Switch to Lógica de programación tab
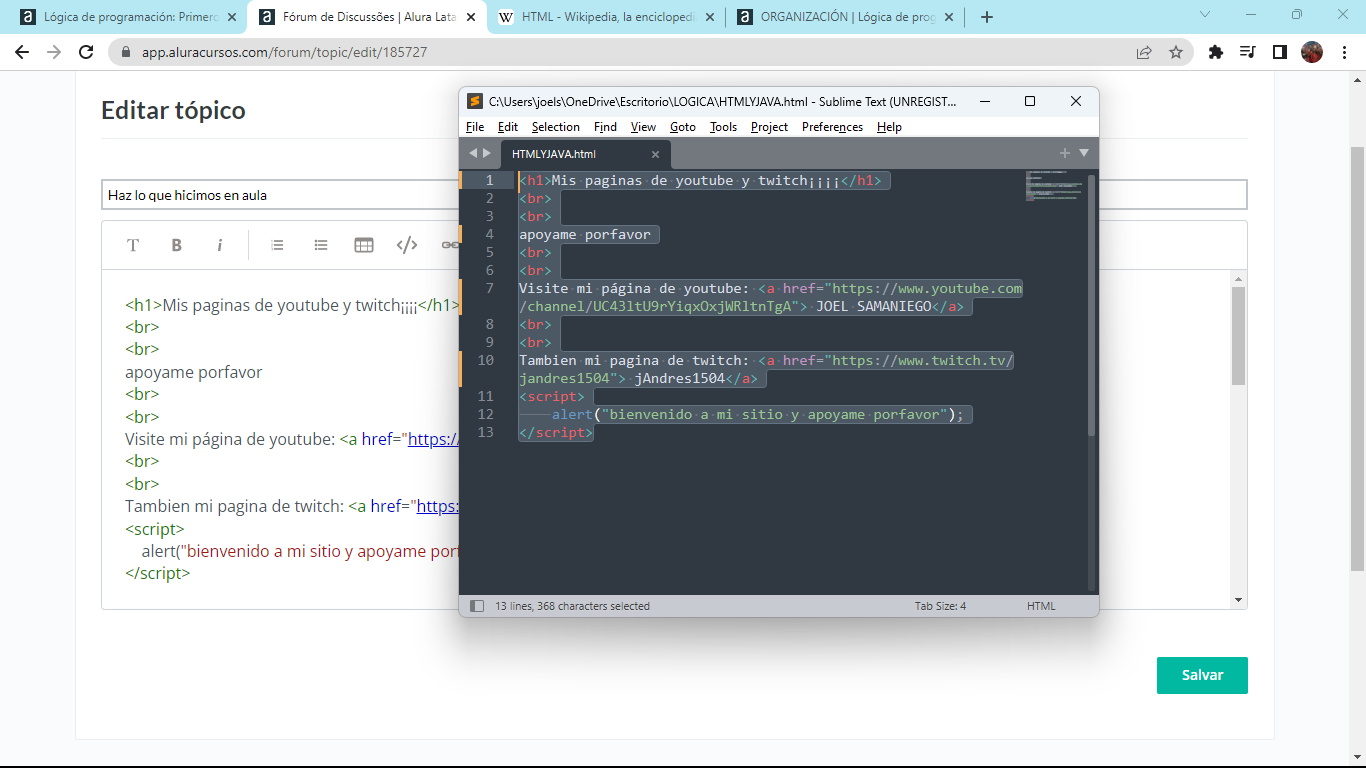This screenshot has width=1366, height=768. (129, 17)
